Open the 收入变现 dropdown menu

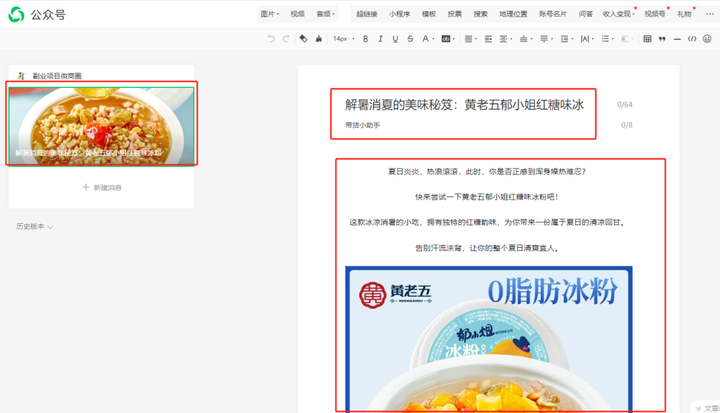pos(619,14)
